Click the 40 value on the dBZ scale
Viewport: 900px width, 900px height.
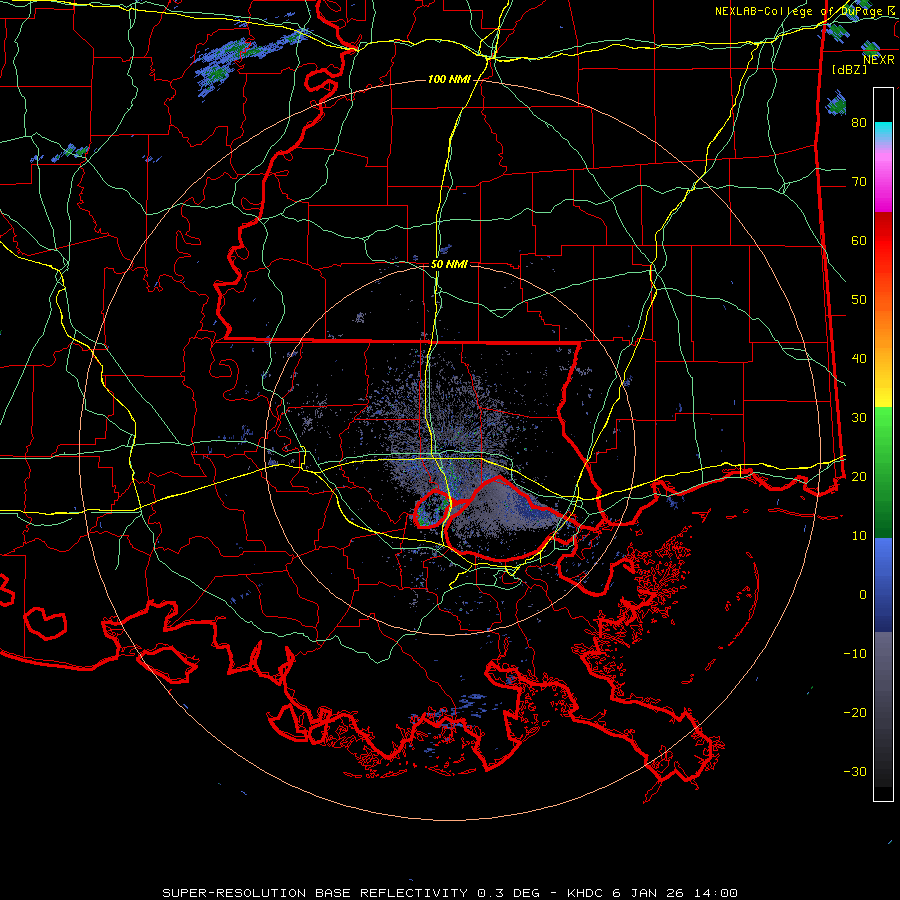pyautogui.click(x=859, y=359)
